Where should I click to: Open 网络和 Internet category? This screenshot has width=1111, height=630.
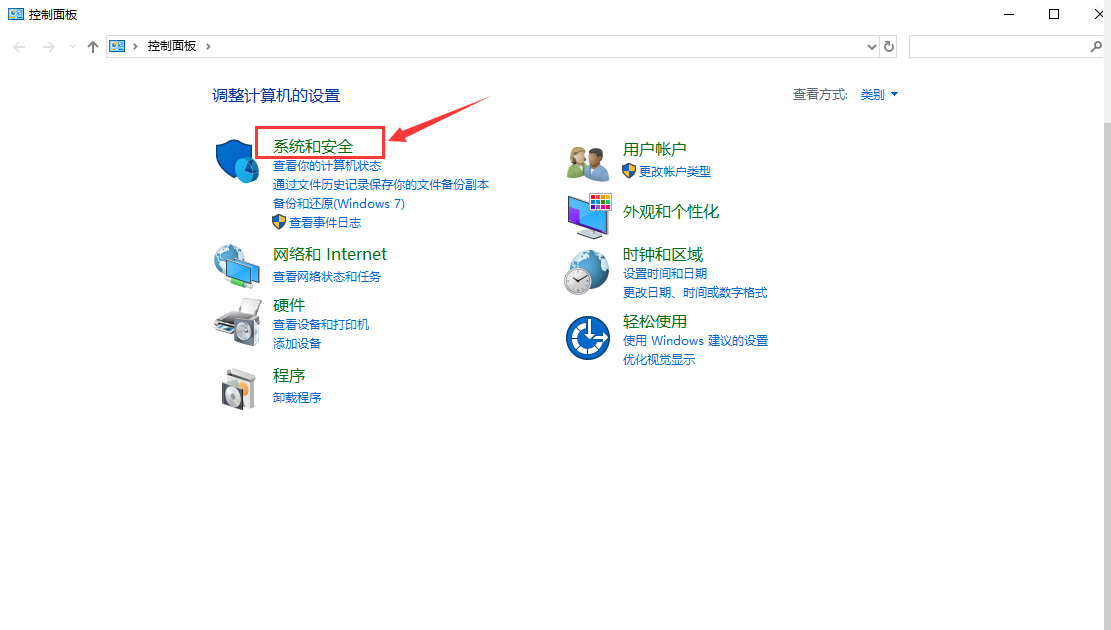pyautogui.click(x=329, y=254)
